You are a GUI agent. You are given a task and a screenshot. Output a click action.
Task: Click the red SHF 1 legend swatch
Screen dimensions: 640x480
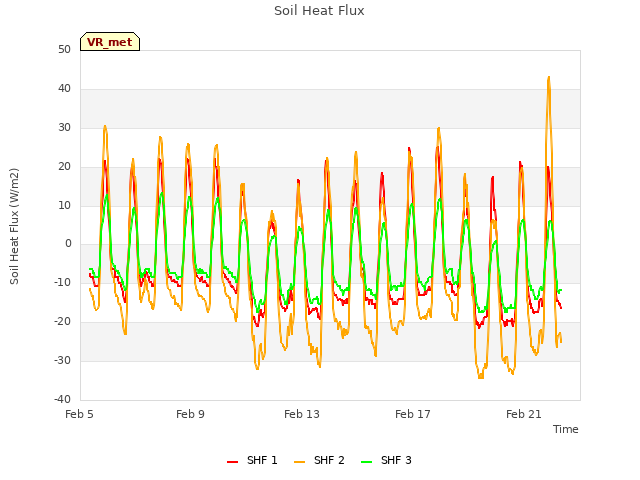pyautogui.click(x=233, y=461)
